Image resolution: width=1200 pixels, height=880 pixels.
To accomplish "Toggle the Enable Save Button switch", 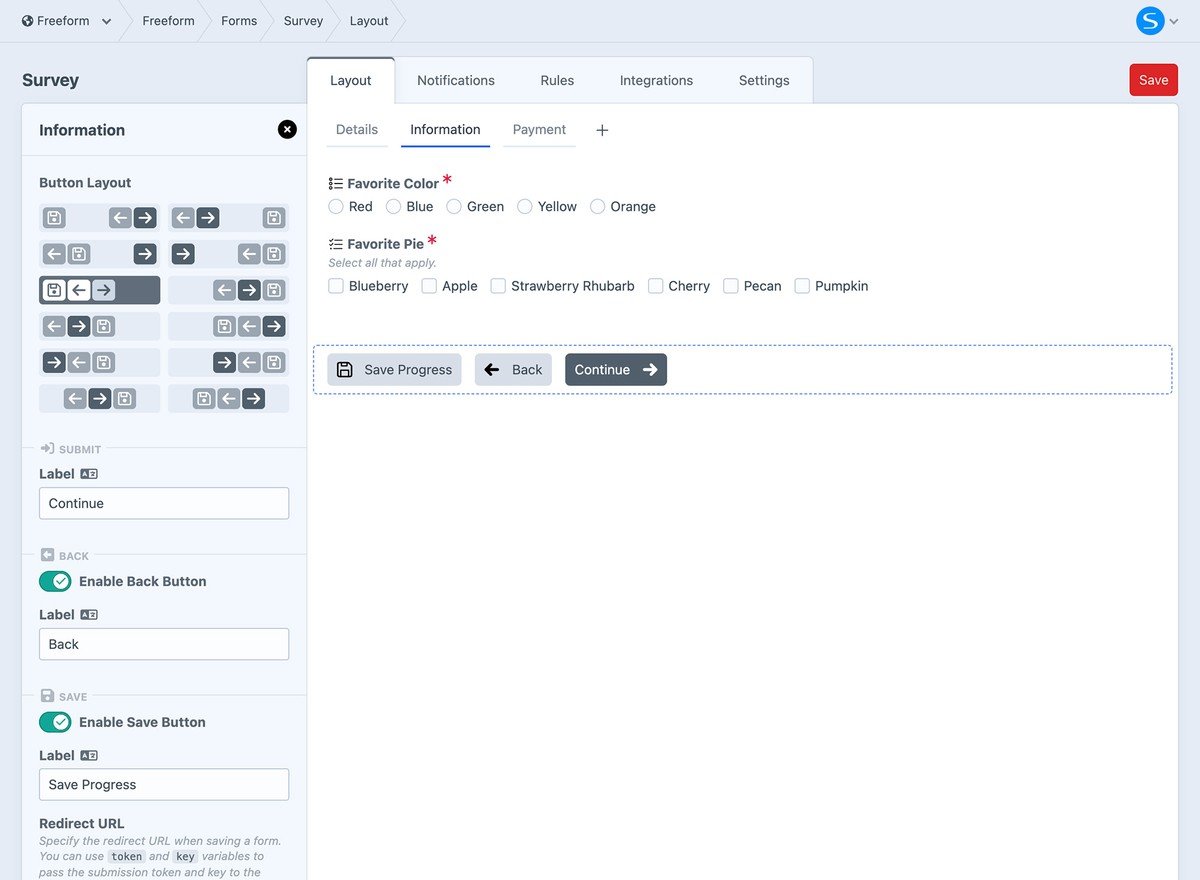I will point(55,722).
